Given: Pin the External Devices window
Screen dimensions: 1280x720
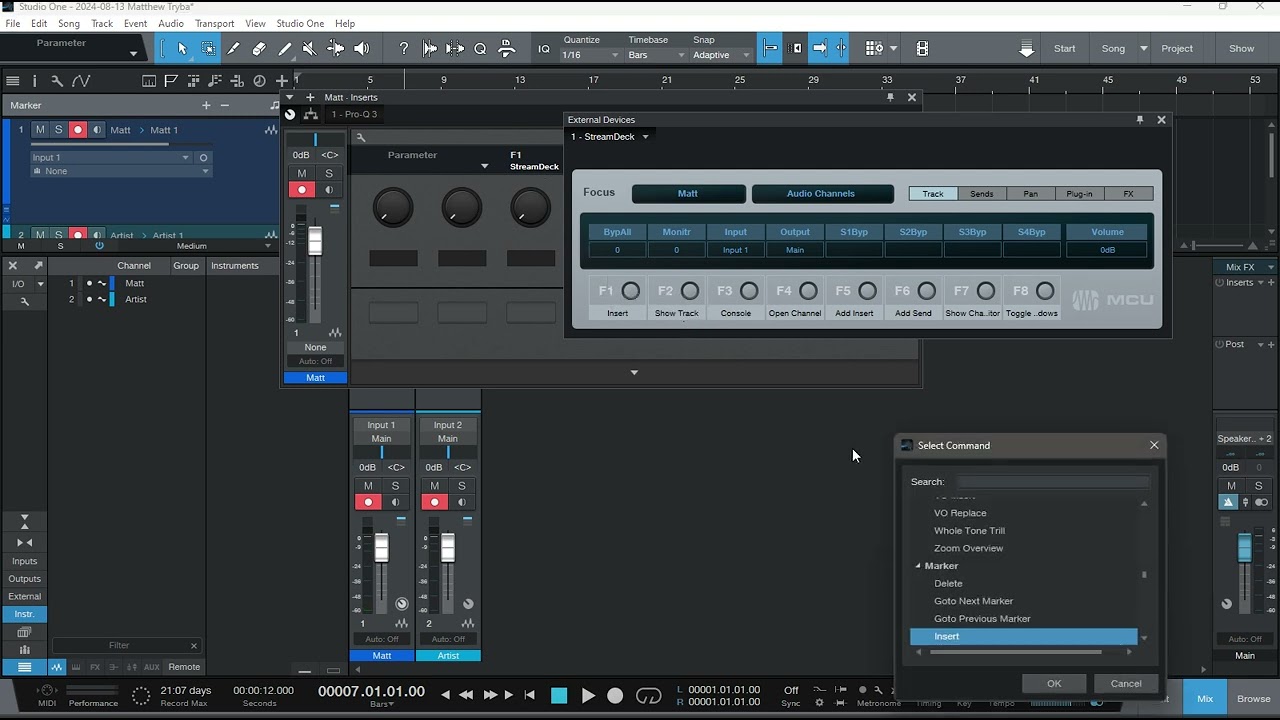Looking at the screenshot, I should (x=1139, y=120).
